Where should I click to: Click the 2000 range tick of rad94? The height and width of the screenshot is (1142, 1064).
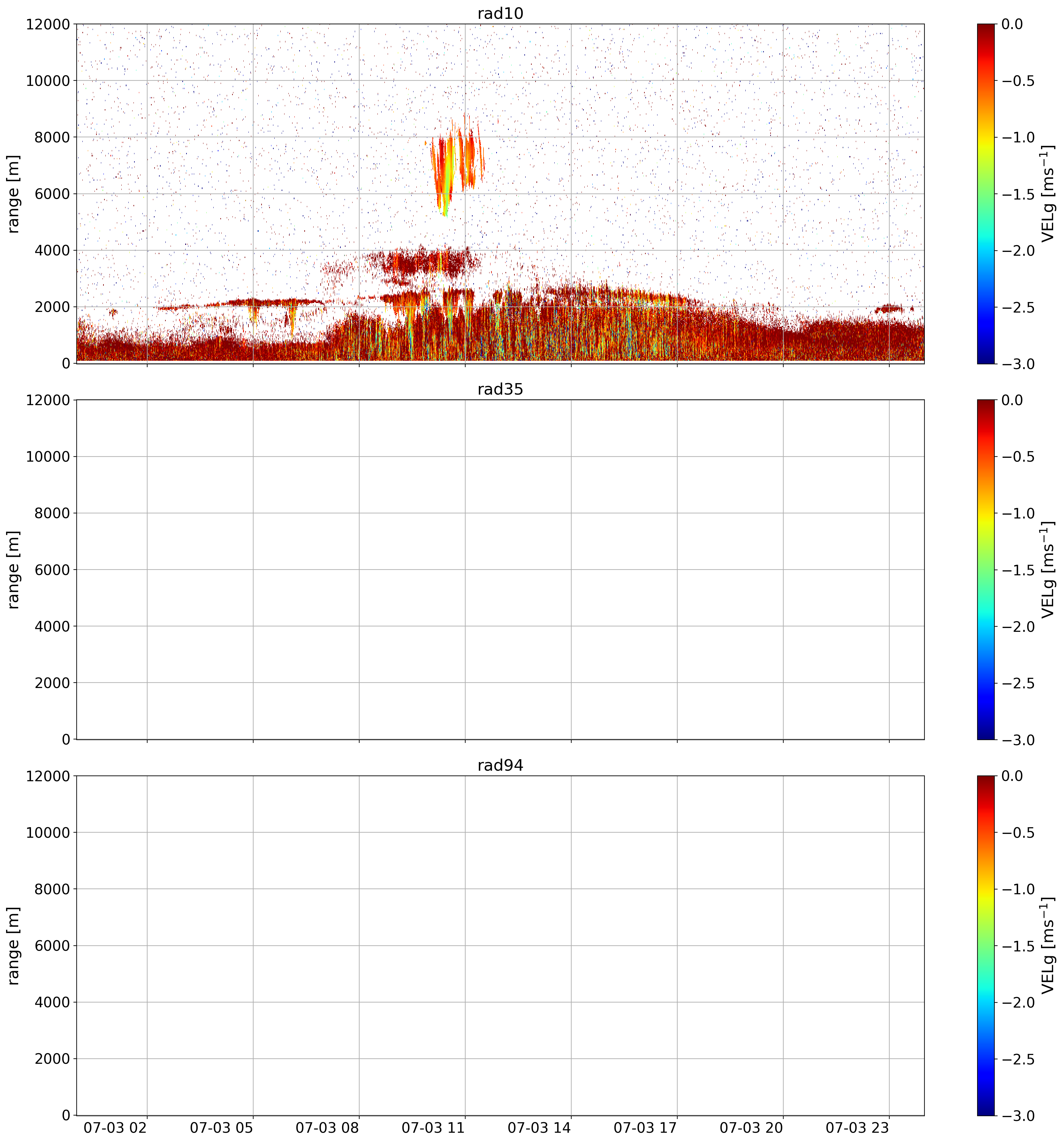point(52,1059)
